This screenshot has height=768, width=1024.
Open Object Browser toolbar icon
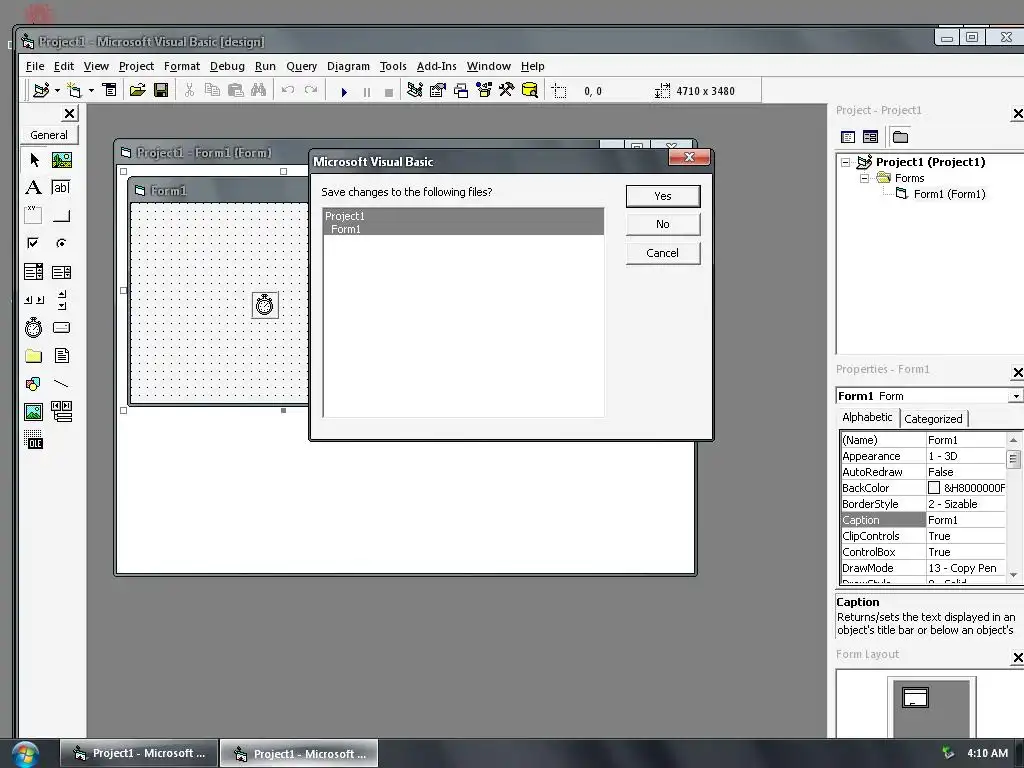[x=484, y=90]
